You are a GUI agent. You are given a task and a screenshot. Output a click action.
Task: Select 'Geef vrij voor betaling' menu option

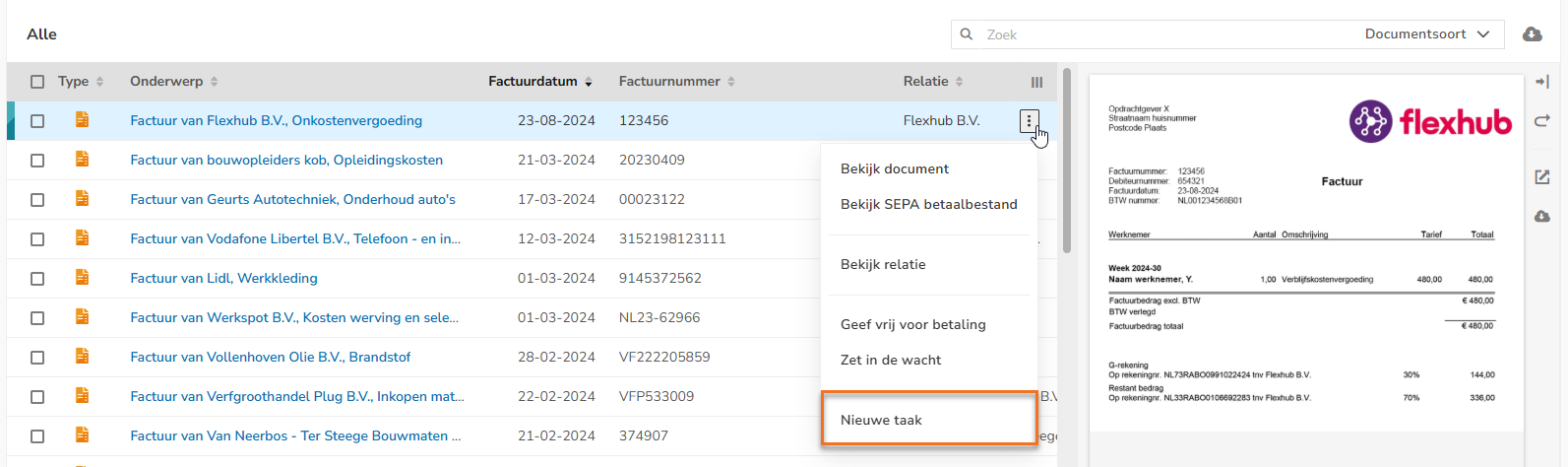point(912,324)
